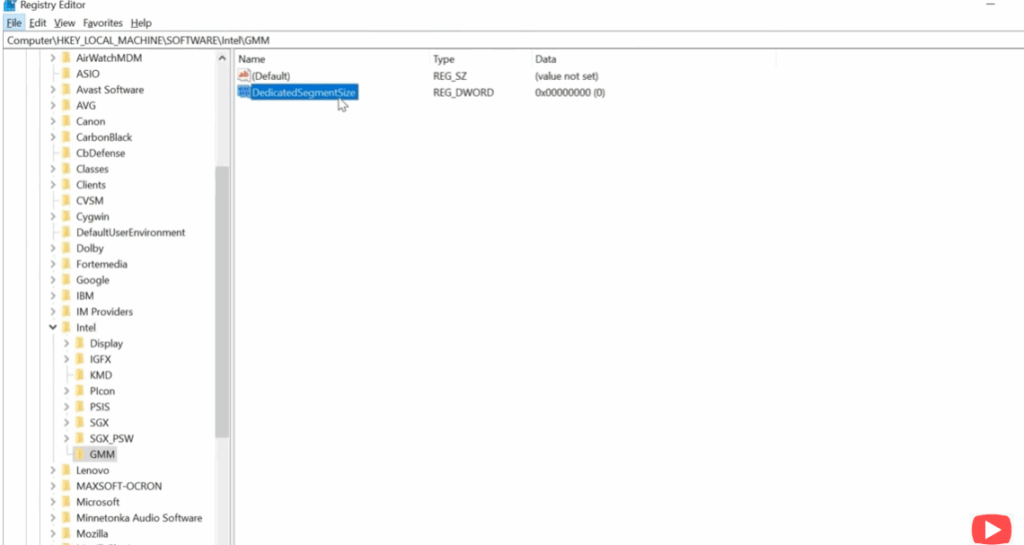
Task: Select the DedicatedSegmentSize value name
Action: point(304,93)
